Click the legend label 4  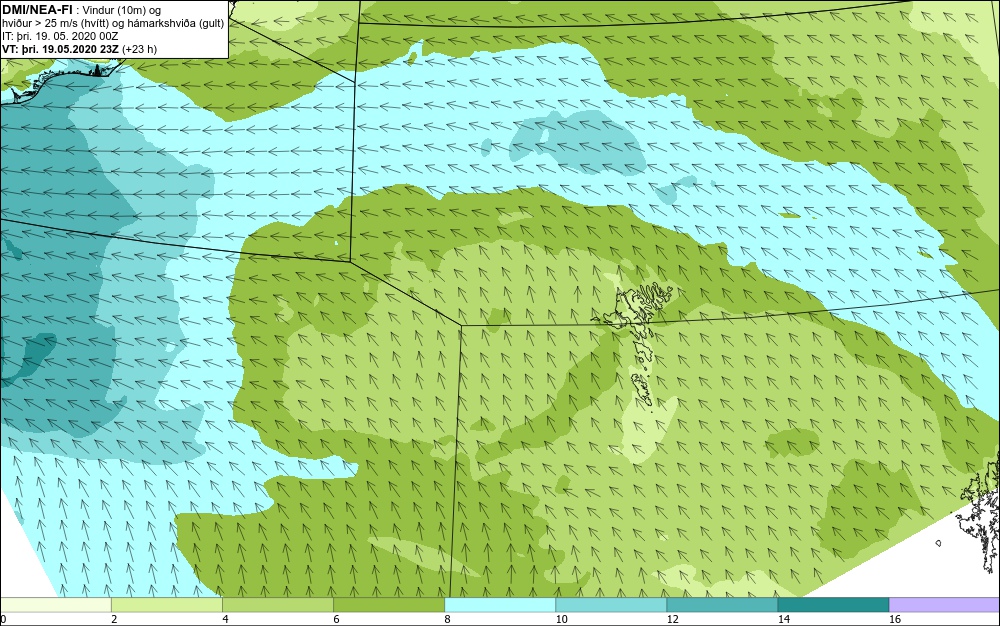point(225,619)
